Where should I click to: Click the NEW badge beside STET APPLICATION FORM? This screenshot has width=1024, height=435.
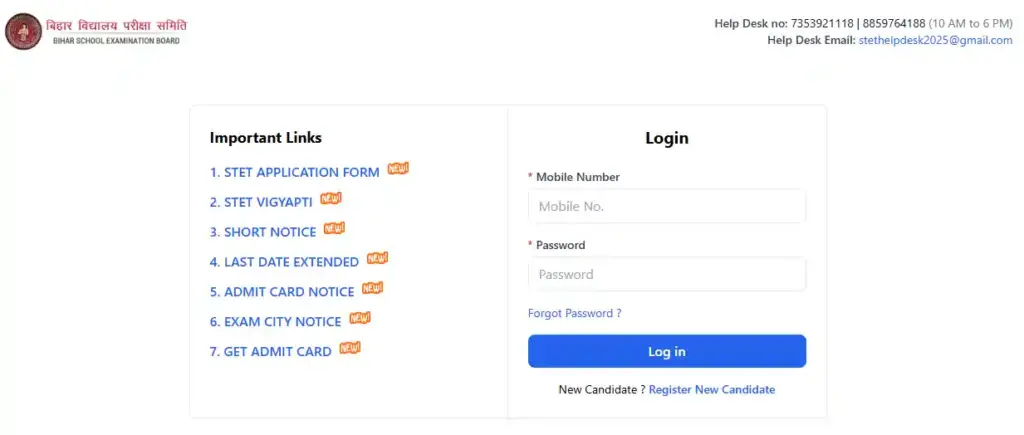pyautogui.click(x=398, y=169)
